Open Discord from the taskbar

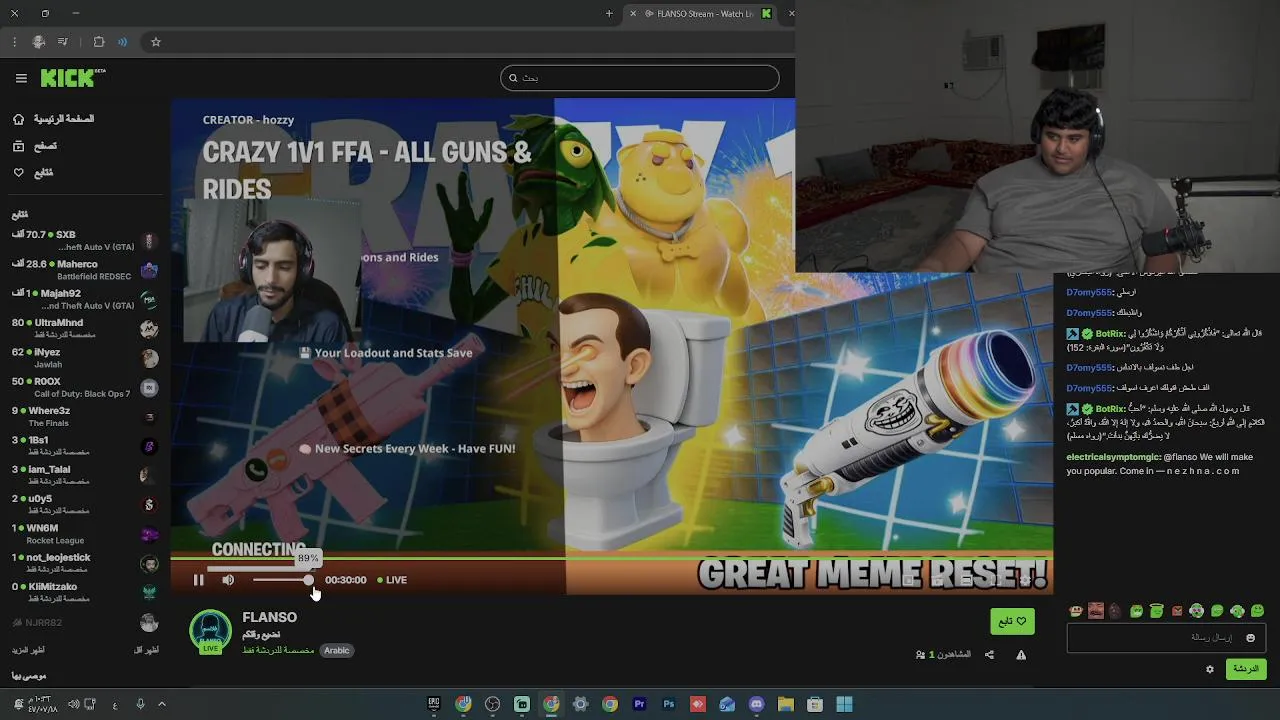point(756,704)
